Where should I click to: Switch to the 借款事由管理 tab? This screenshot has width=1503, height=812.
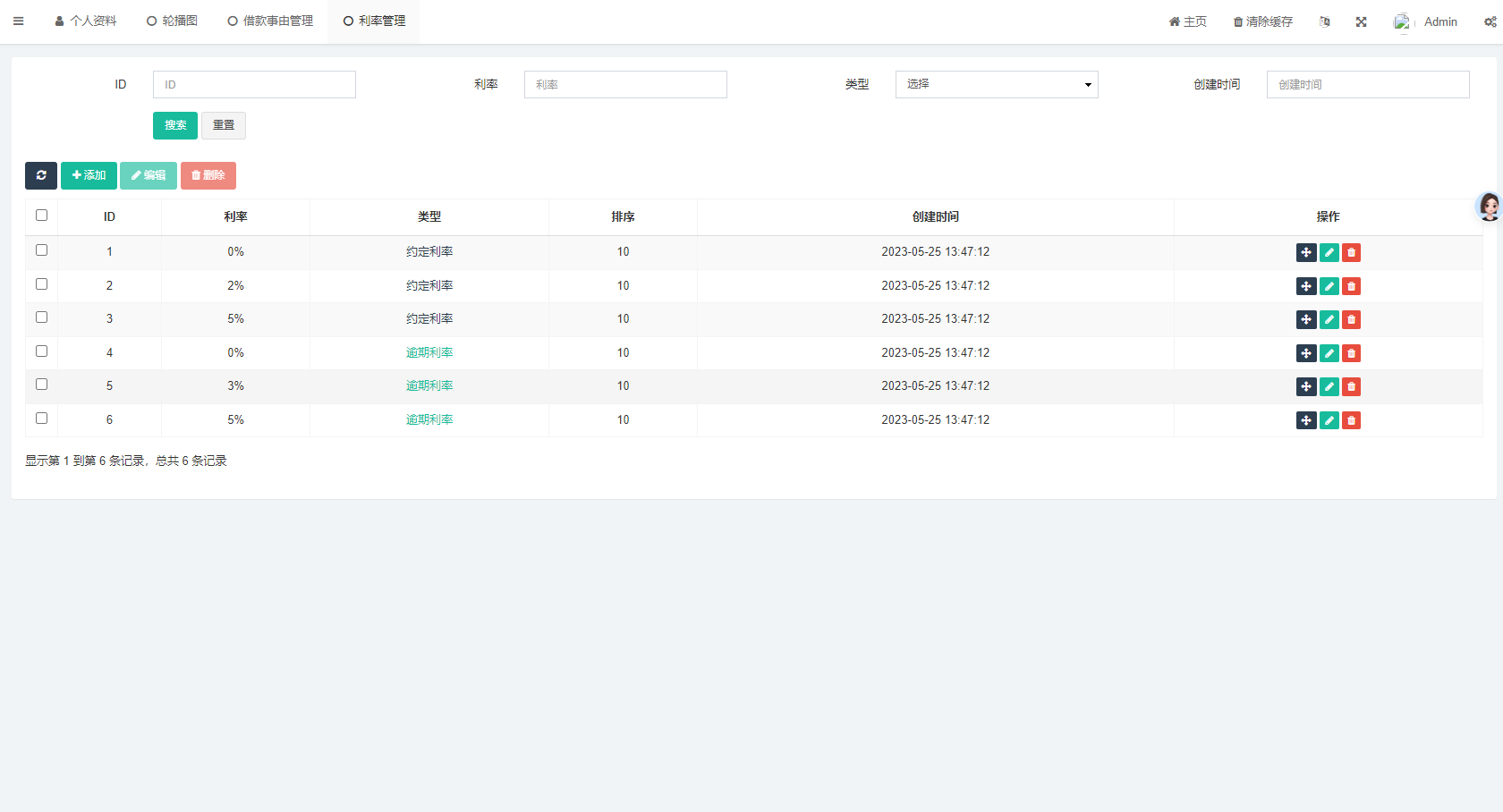[x=270, y=21]
